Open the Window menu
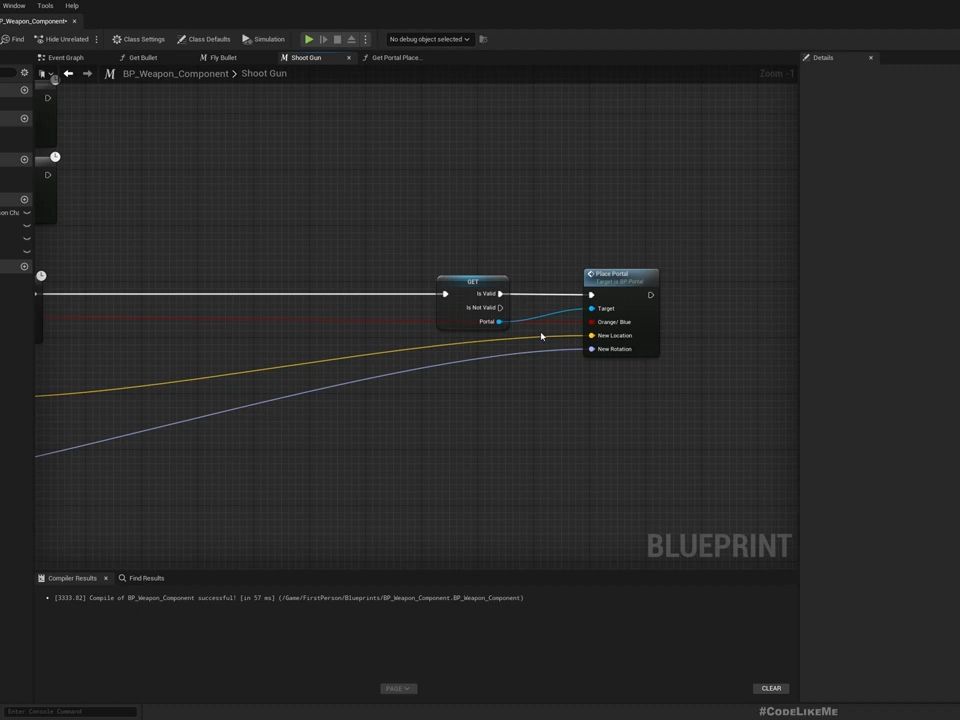Image resolution: width=960 pixels, height=720 pixels. click(x=14, y=6)
